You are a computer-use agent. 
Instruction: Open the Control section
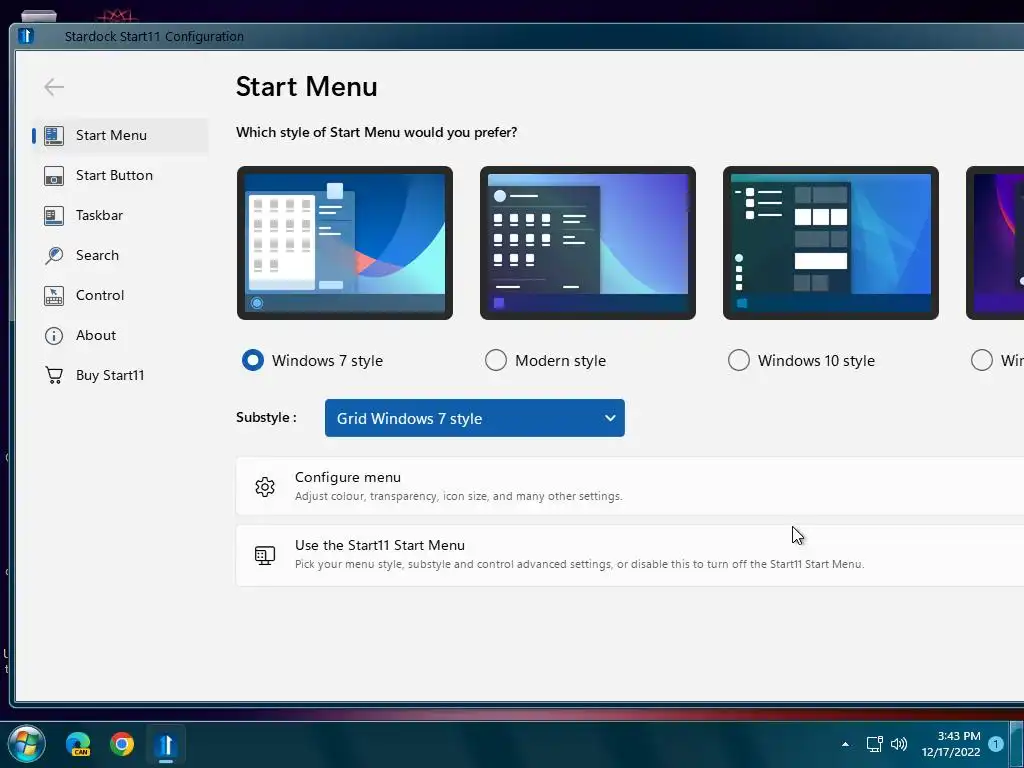pyautogui.click(x=121, y=295)
